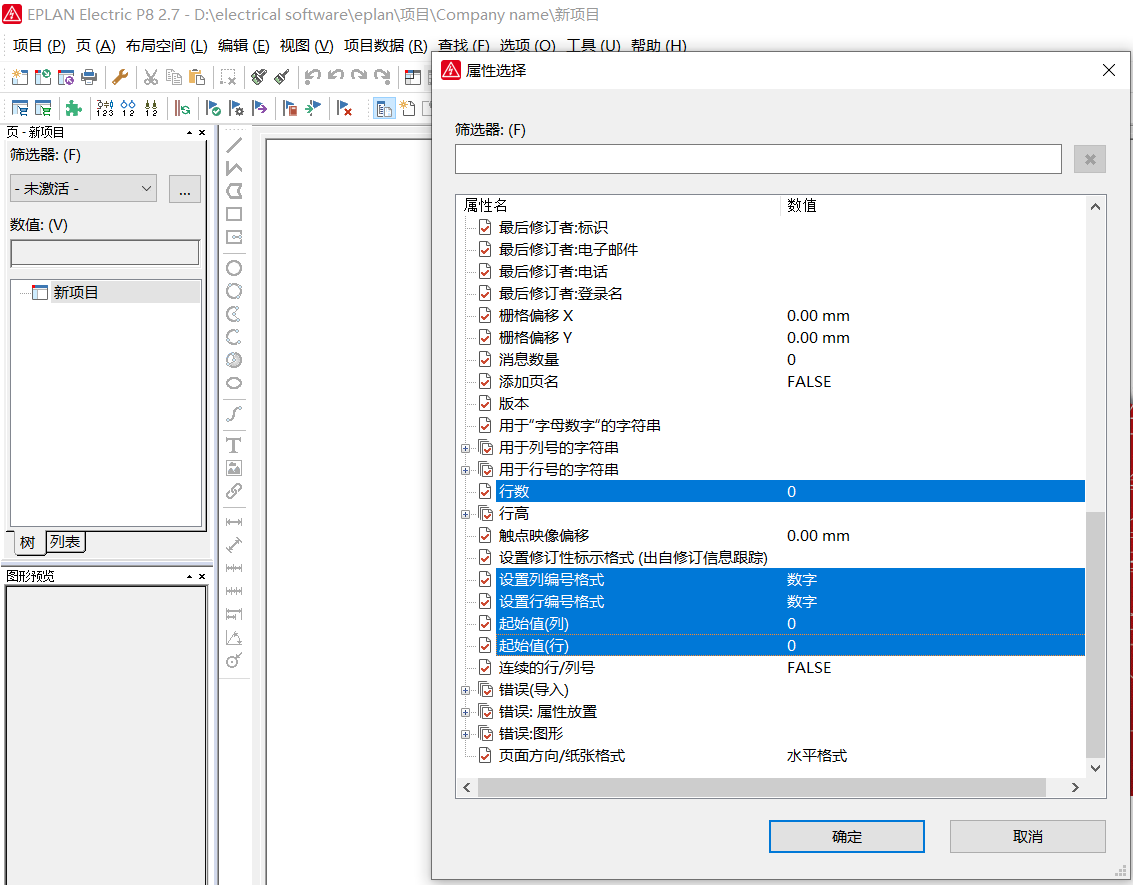Toggle the checkbox for 消息数量 property
Screen dimensions: 1133x885
point(485,360)
